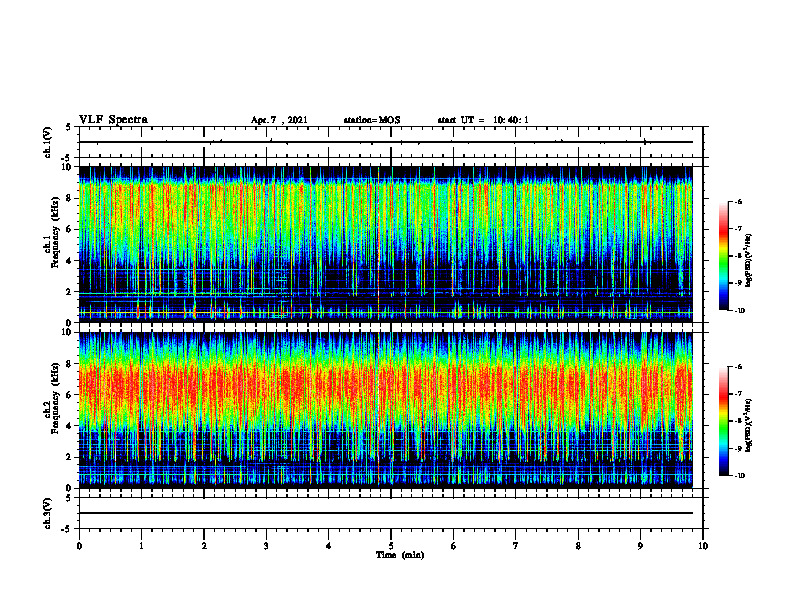This screenshot has width=792, height=612.
Task: Click time axis tick label '6'
Action: coord(454,546)
